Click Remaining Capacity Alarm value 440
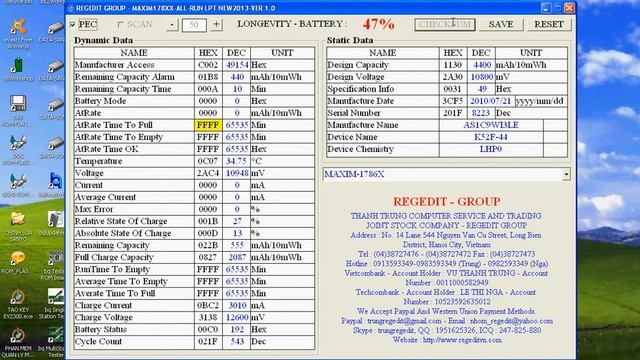 [236, 77]
